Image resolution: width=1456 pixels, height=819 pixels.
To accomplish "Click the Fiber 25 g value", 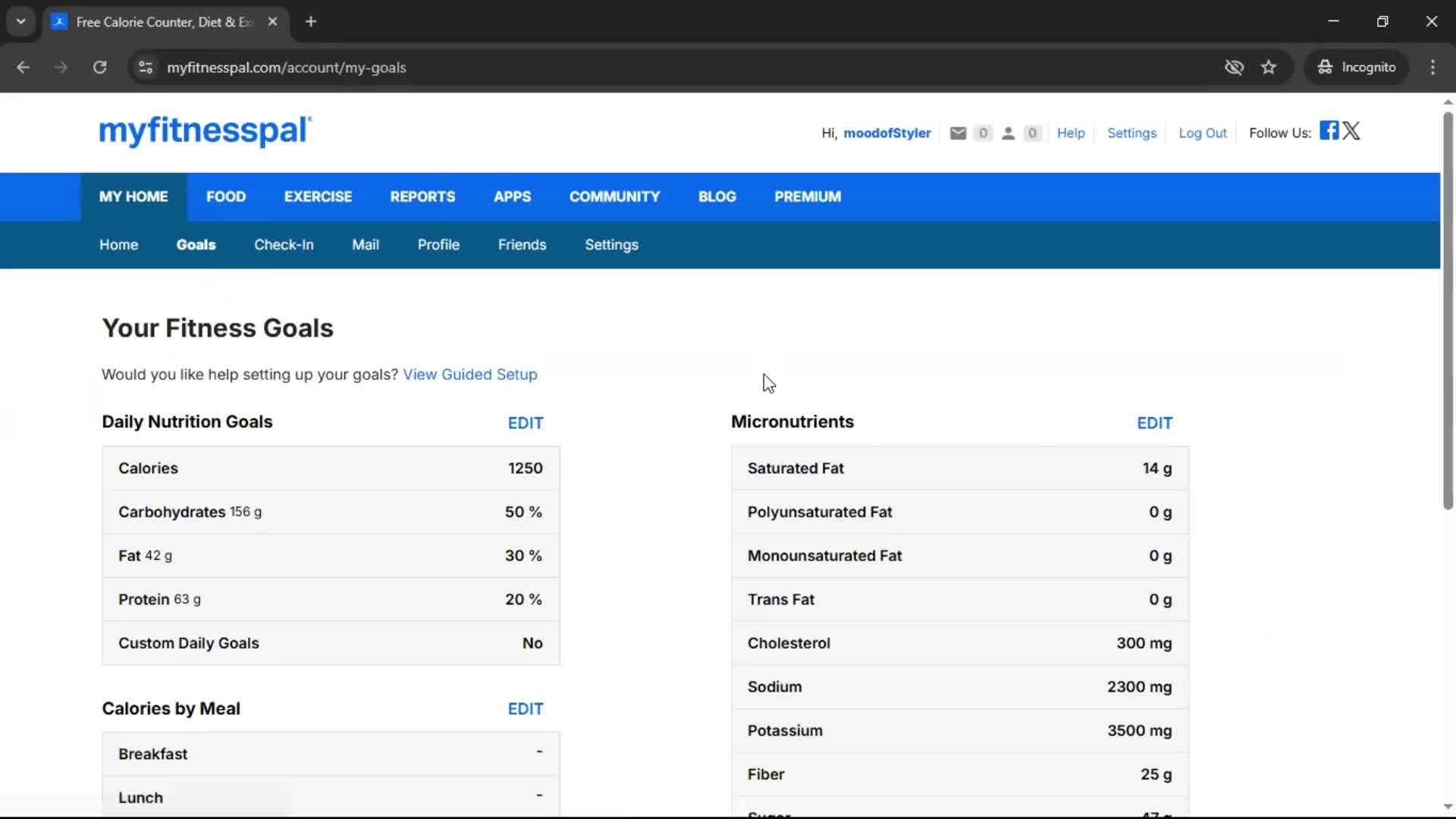I will pos(1156,775).
